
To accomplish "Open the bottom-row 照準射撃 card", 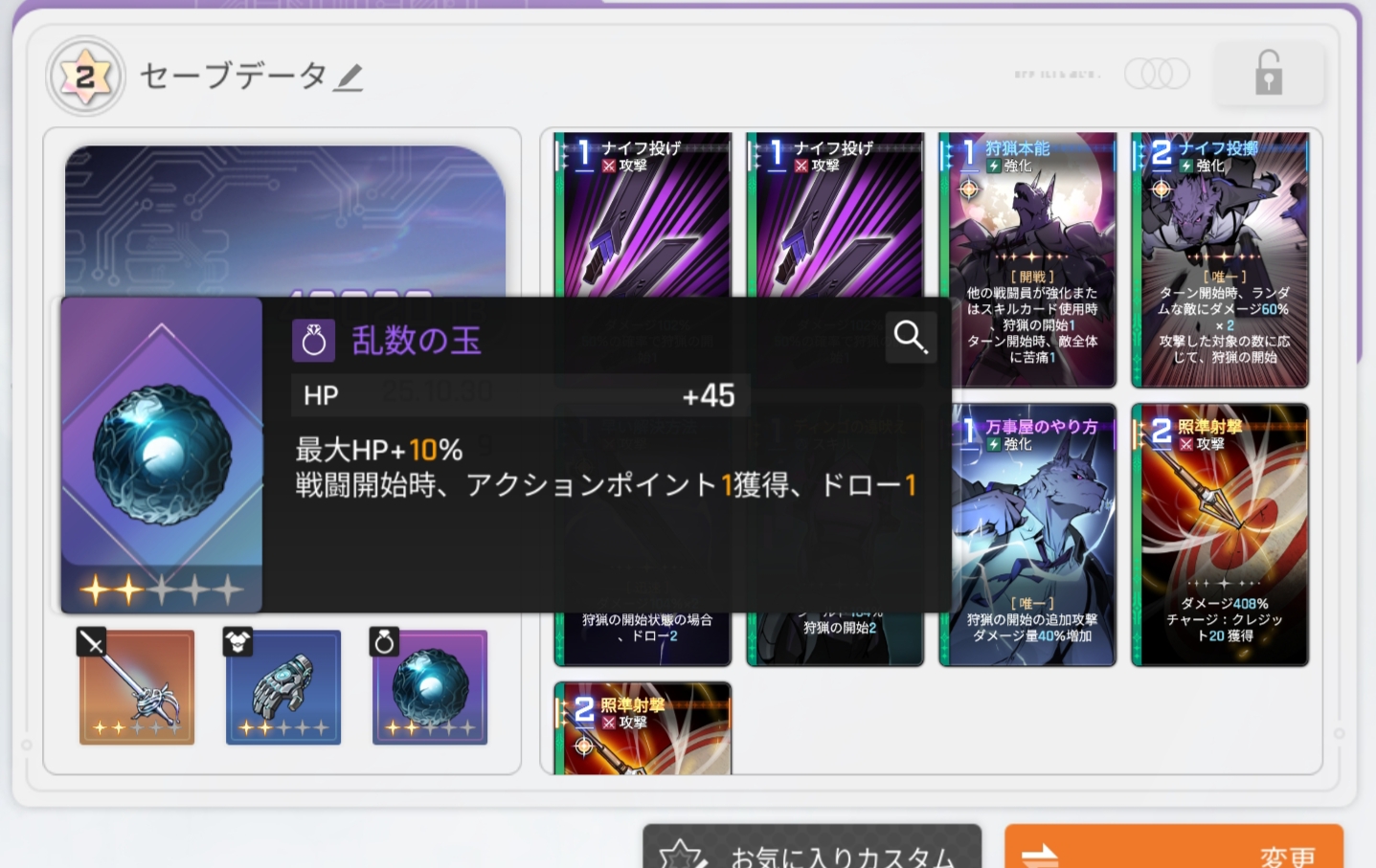I will pos(643,729).
